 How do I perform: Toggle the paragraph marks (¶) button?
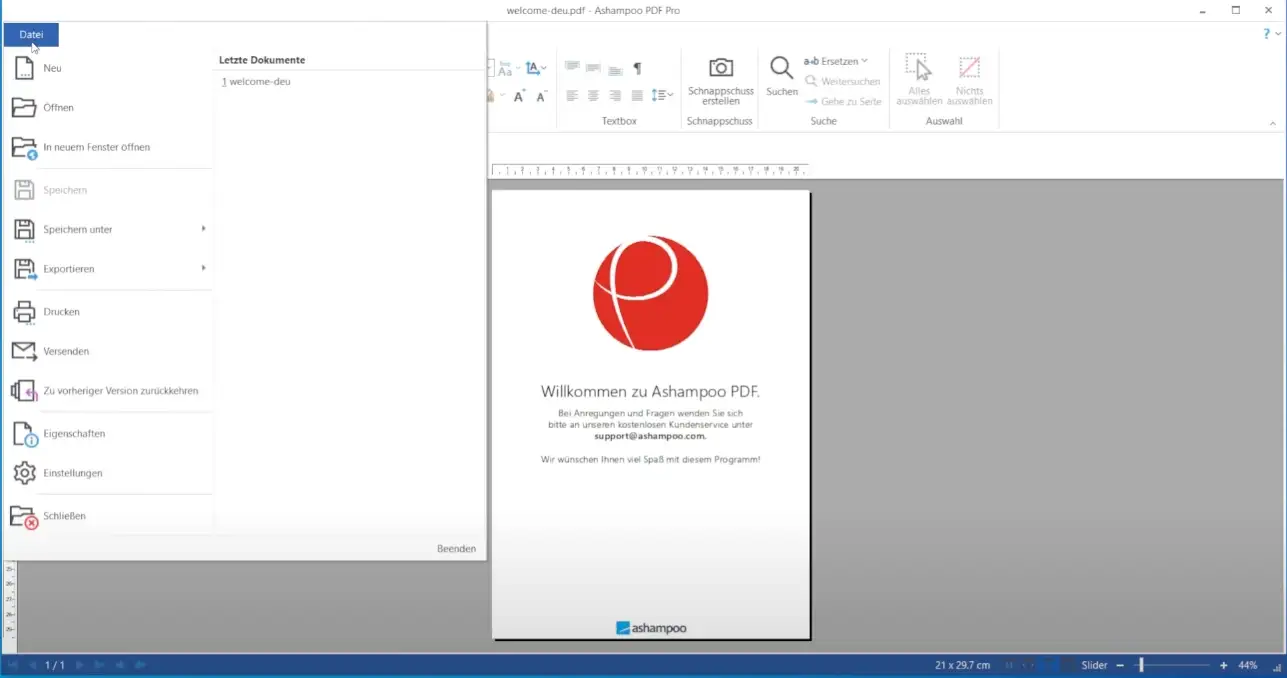tap(637, 69)
